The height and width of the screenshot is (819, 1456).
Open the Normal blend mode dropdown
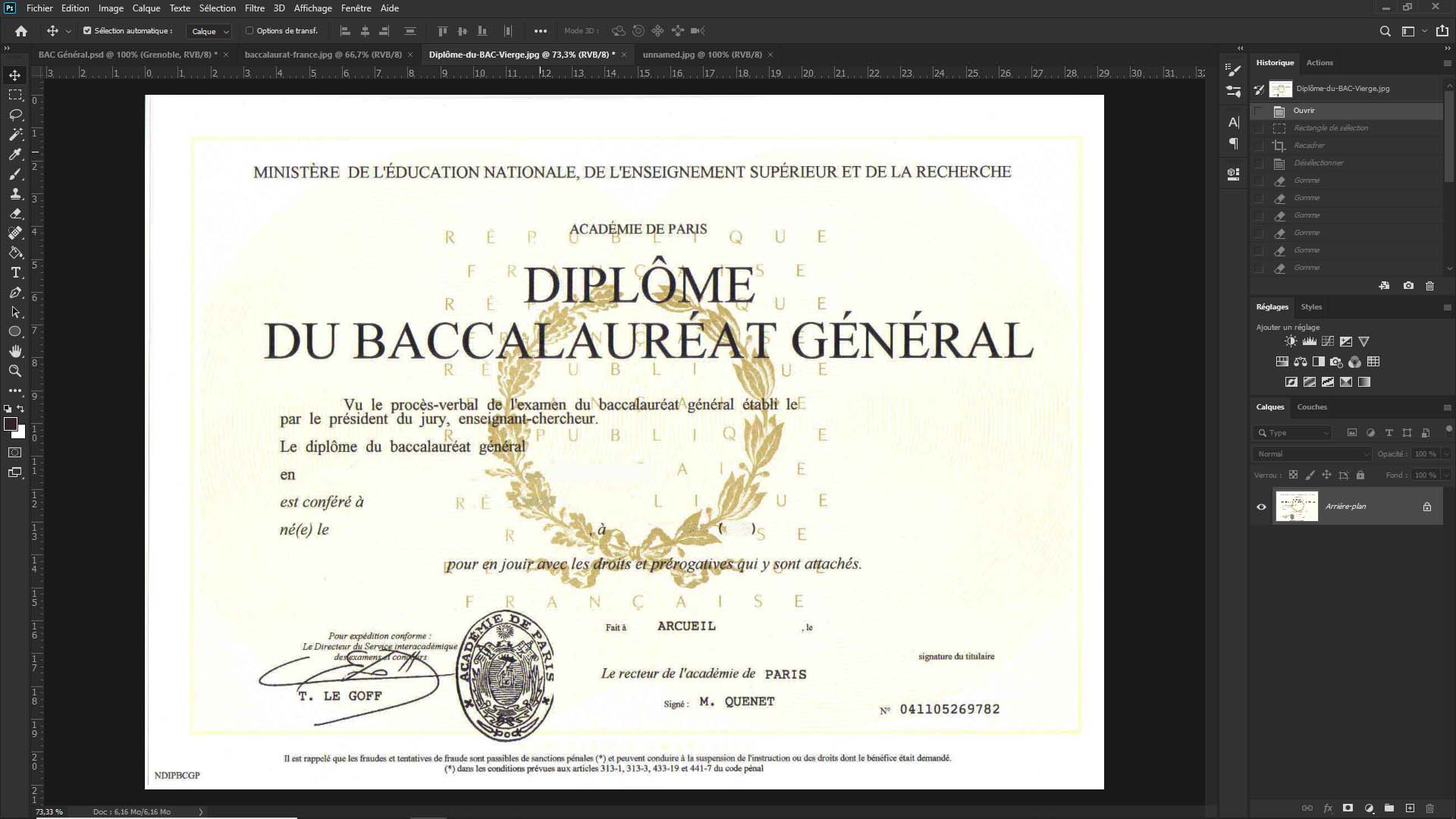[1313, 453]
